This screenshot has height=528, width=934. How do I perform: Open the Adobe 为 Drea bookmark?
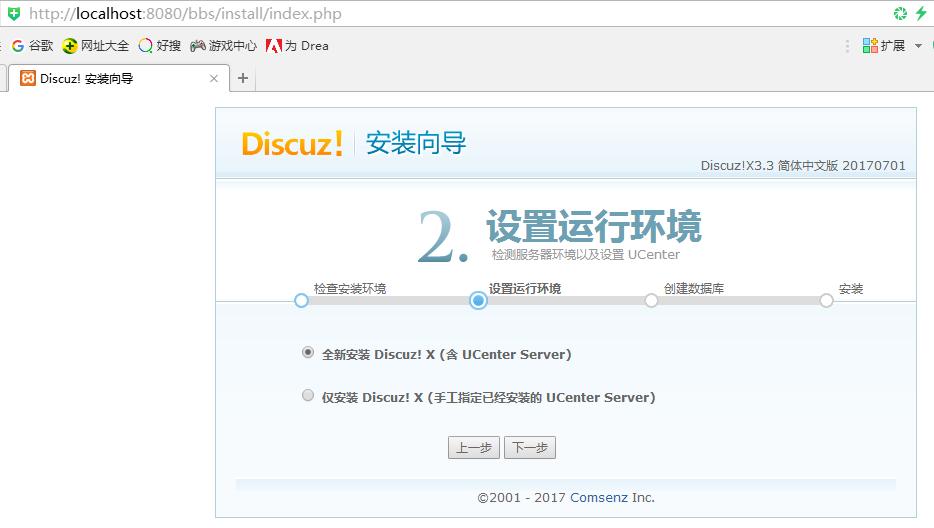click(x=297, y=46)
